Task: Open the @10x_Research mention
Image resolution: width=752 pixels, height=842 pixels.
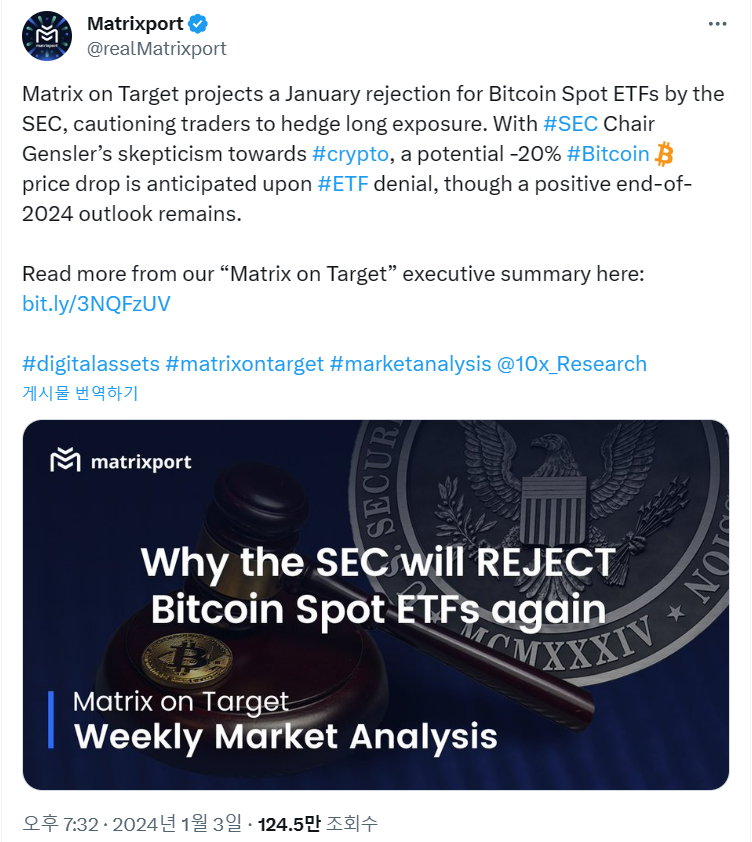Action: pos(572,364)
